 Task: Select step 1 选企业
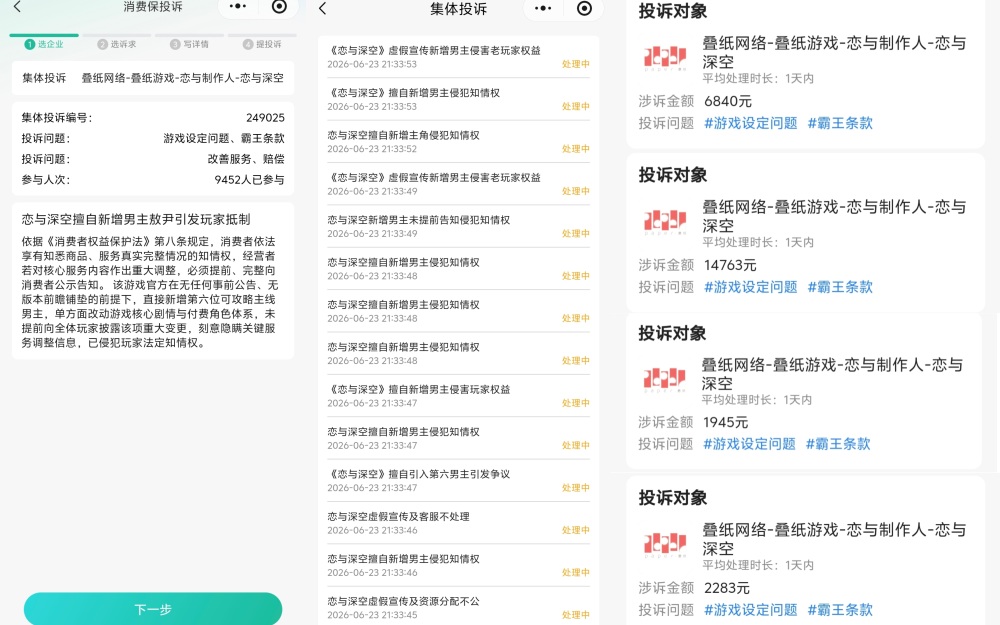pyautogui.click(x=44, y=44)
